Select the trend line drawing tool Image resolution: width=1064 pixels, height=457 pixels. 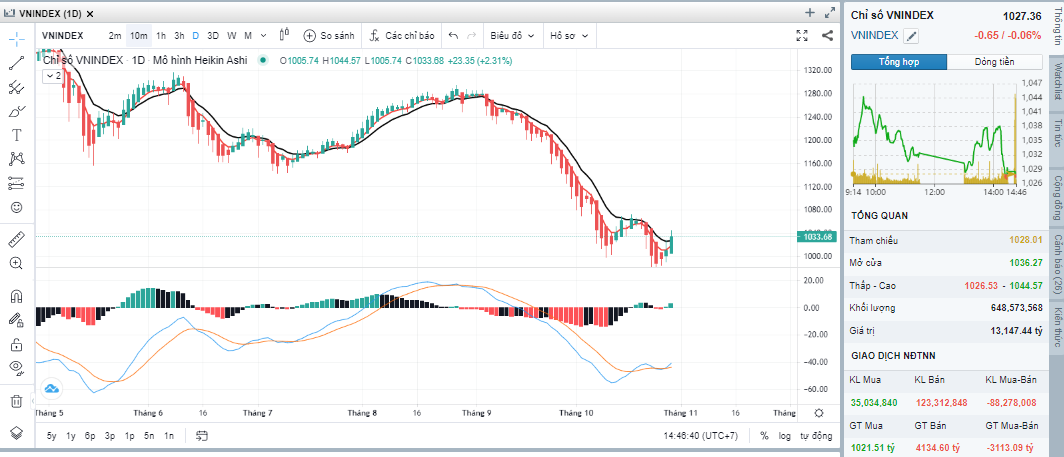click(16, 63)
